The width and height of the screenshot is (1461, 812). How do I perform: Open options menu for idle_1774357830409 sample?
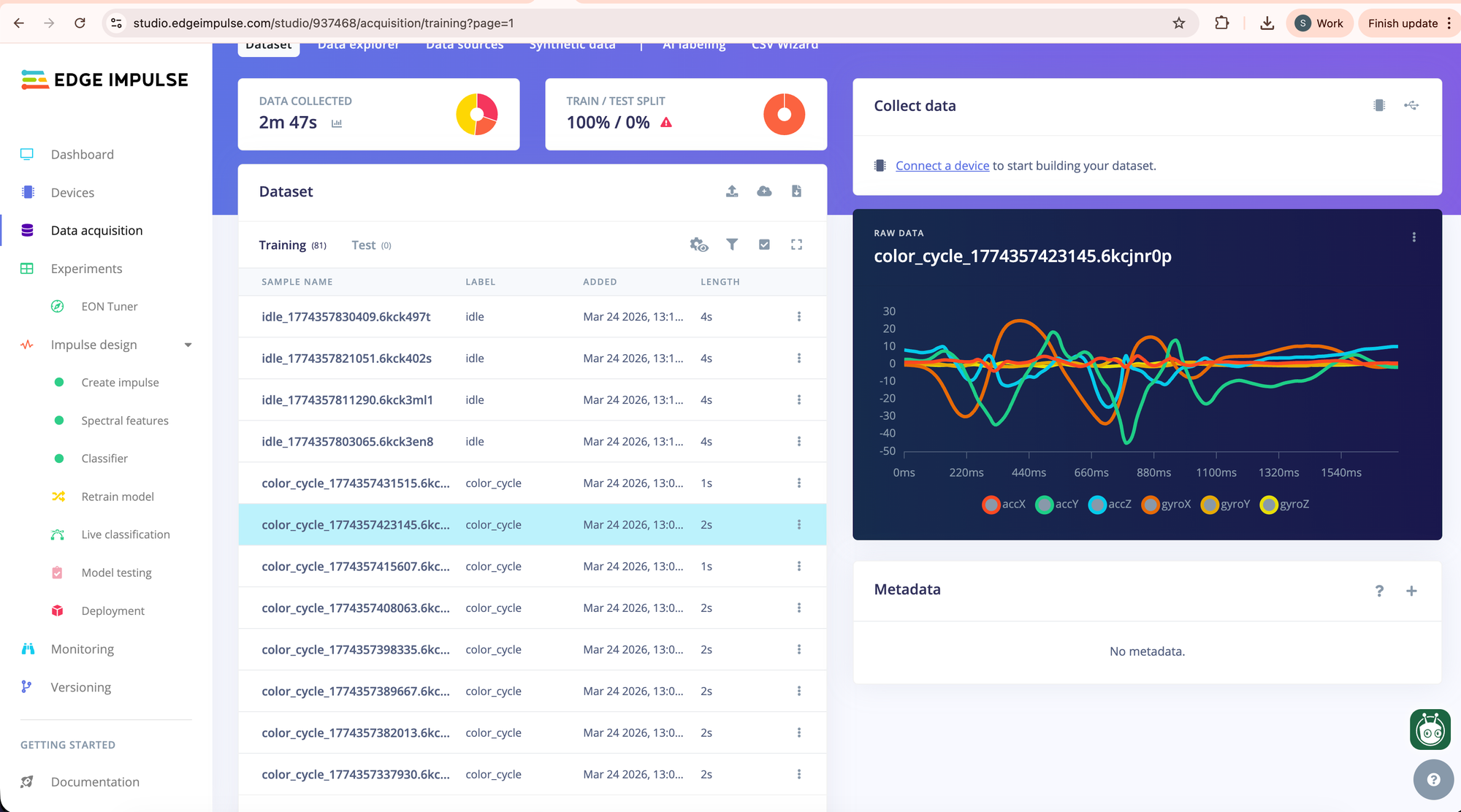click(798, 317)
